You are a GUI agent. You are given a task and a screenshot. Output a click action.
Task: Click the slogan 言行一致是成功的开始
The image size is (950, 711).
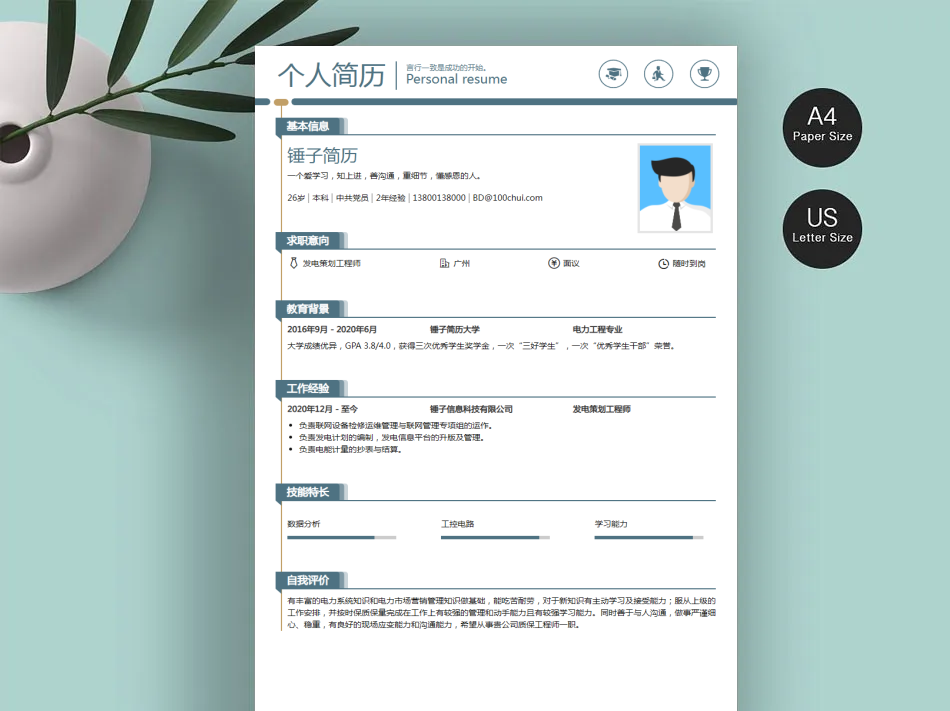pyautogui.click(x=446, y=67)
